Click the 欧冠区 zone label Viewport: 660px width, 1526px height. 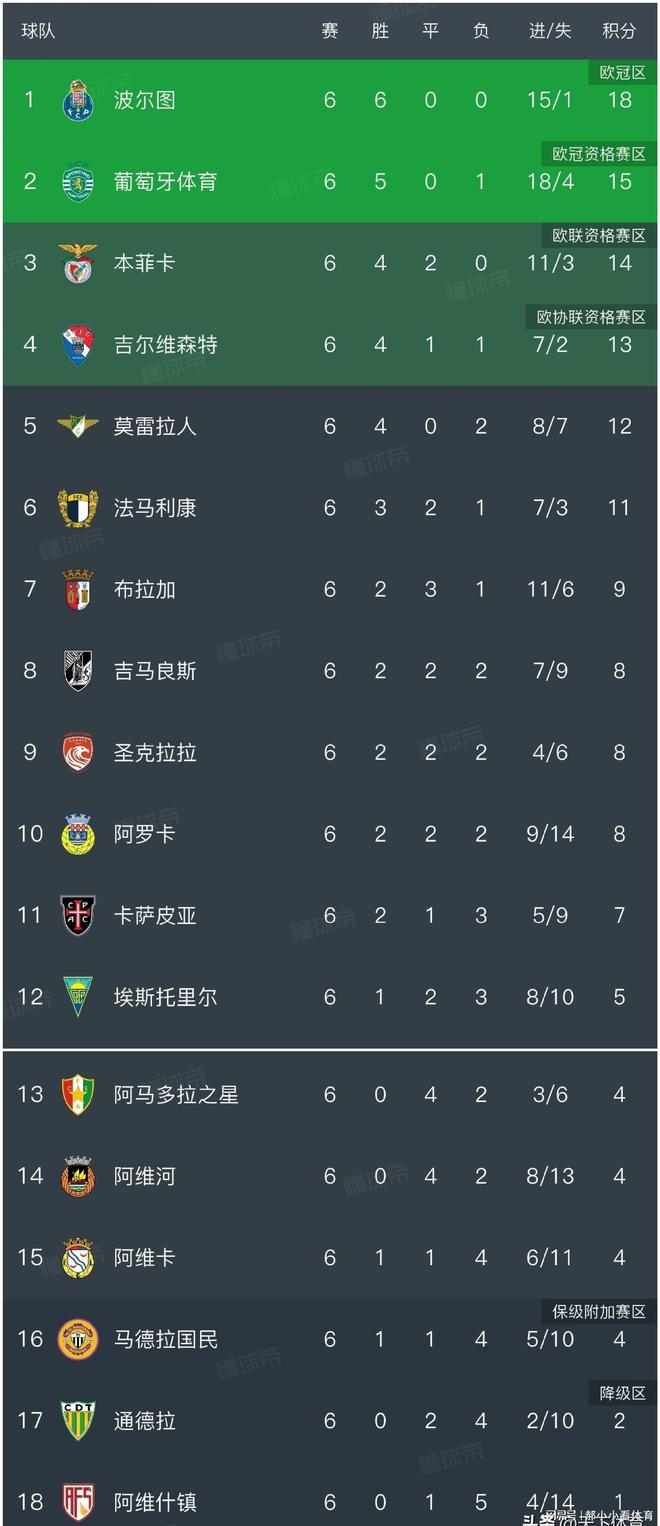(622, 73)
